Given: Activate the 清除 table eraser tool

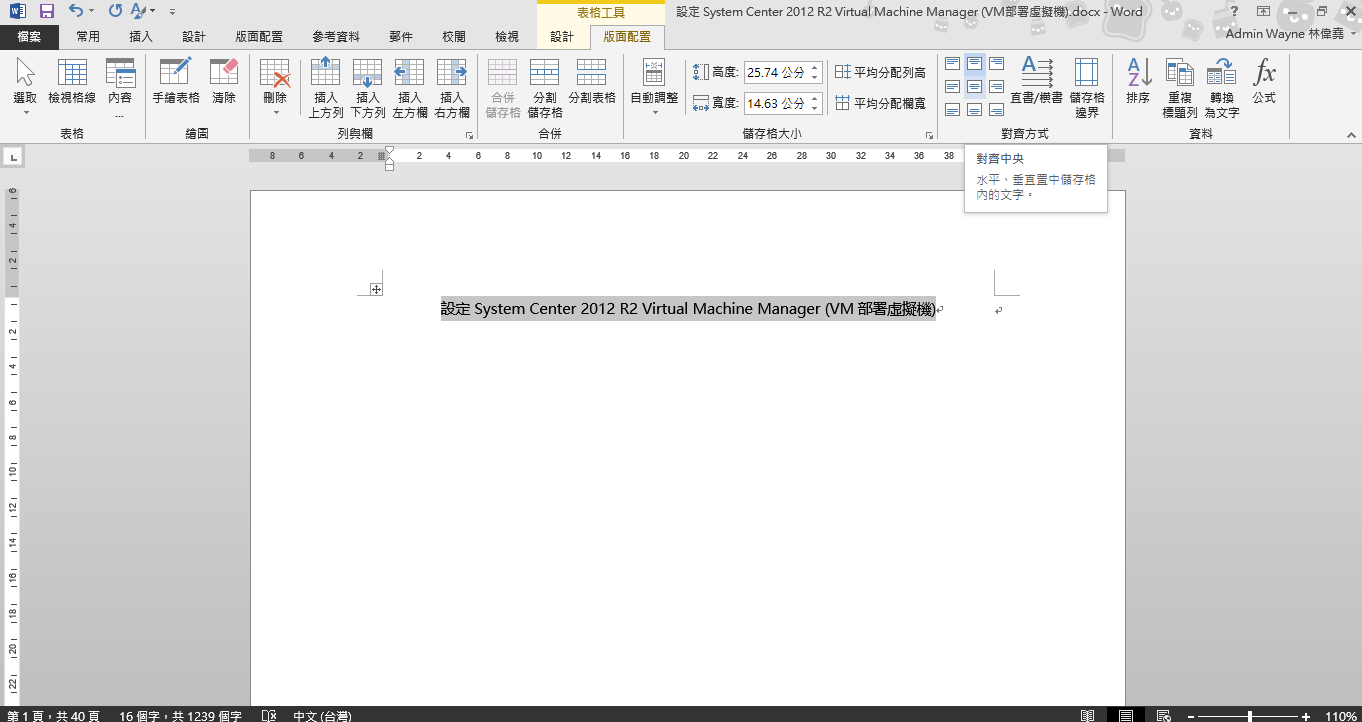Looking at the screenshot, I should point(224,83).
